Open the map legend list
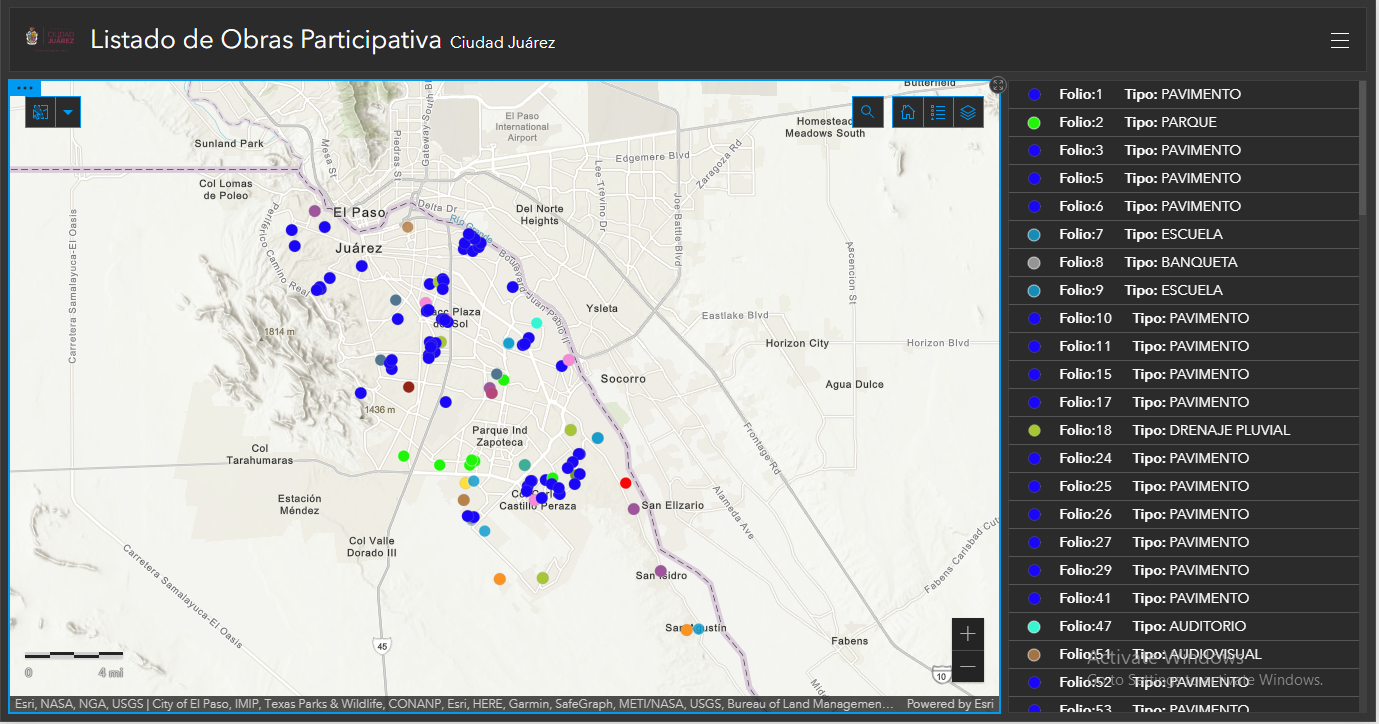The height and width of the screenshot is (724, 1379). pos(938,112)
